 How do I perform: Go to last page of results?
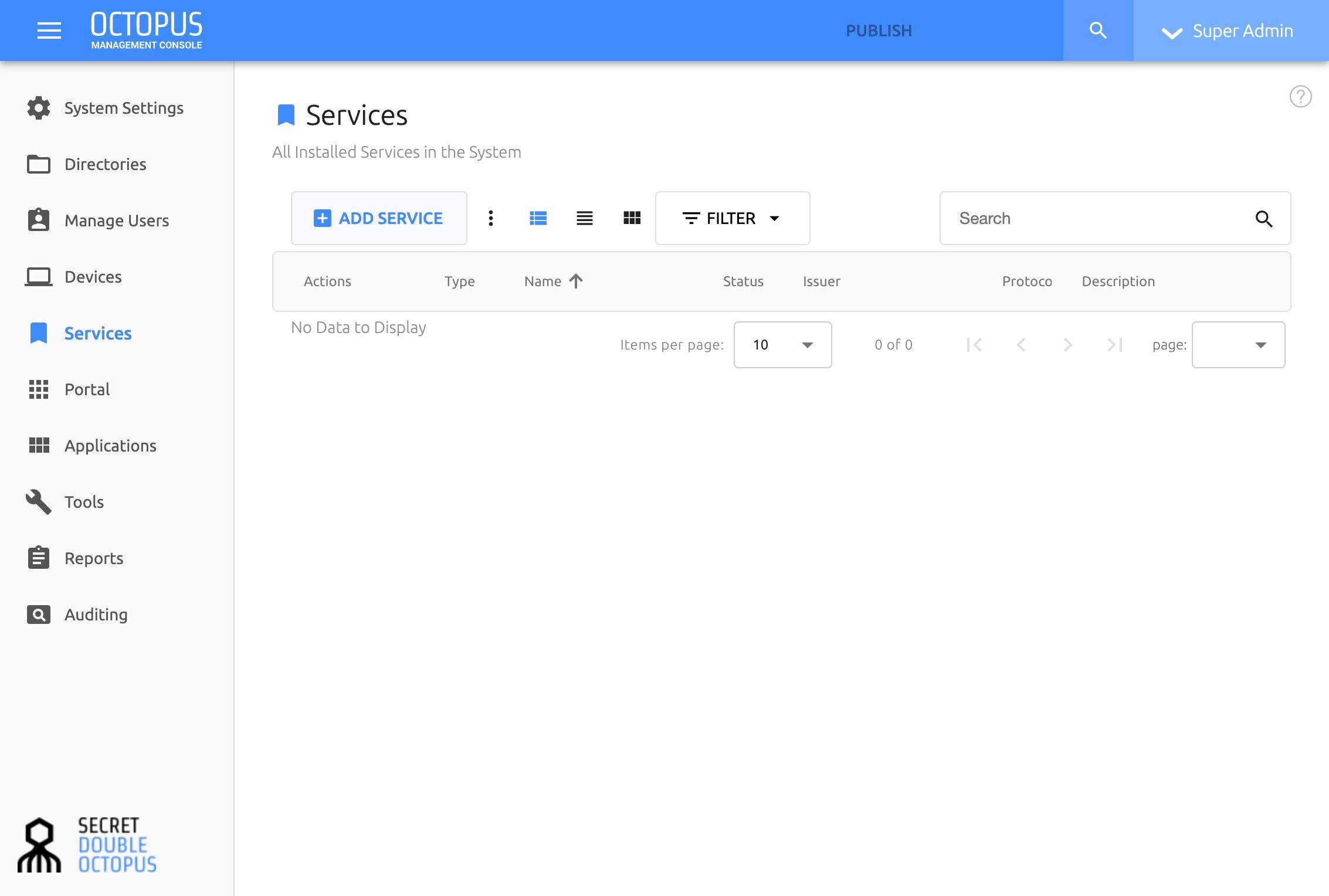pyautogui.click(x=1115, y=345)
